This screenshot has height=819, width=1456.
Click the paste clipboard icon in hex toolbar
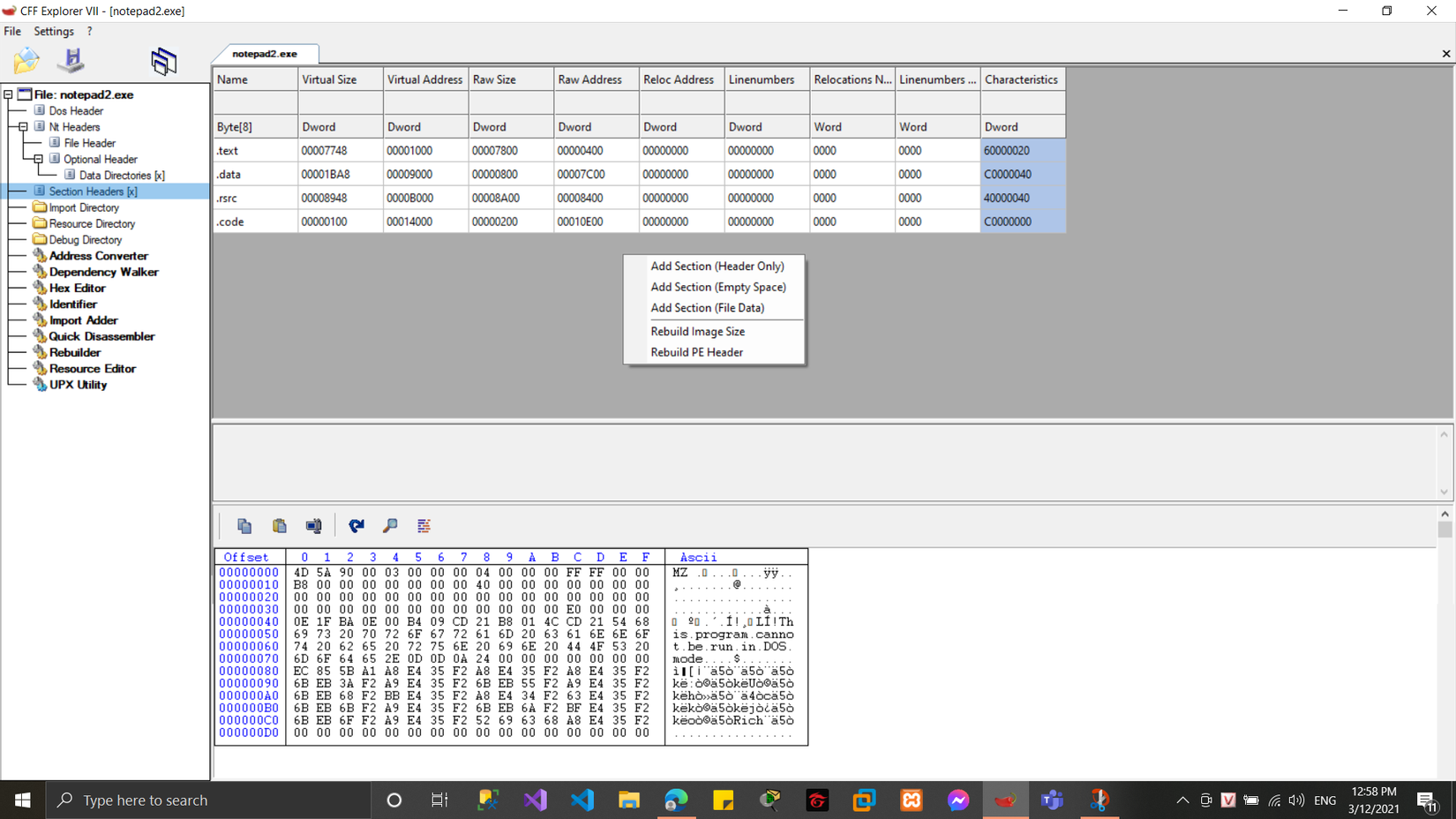pyautogui.click(x=280, y=526)
